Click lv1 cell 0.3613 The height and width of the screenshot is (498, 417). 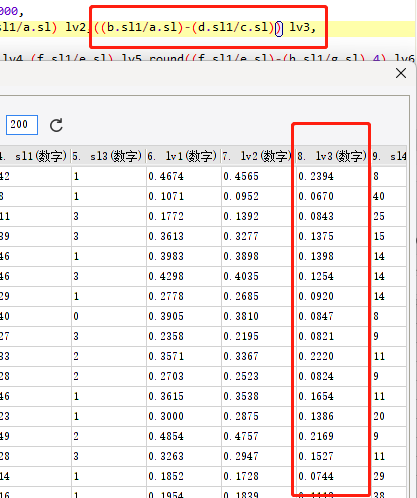[x=184, y=236]
